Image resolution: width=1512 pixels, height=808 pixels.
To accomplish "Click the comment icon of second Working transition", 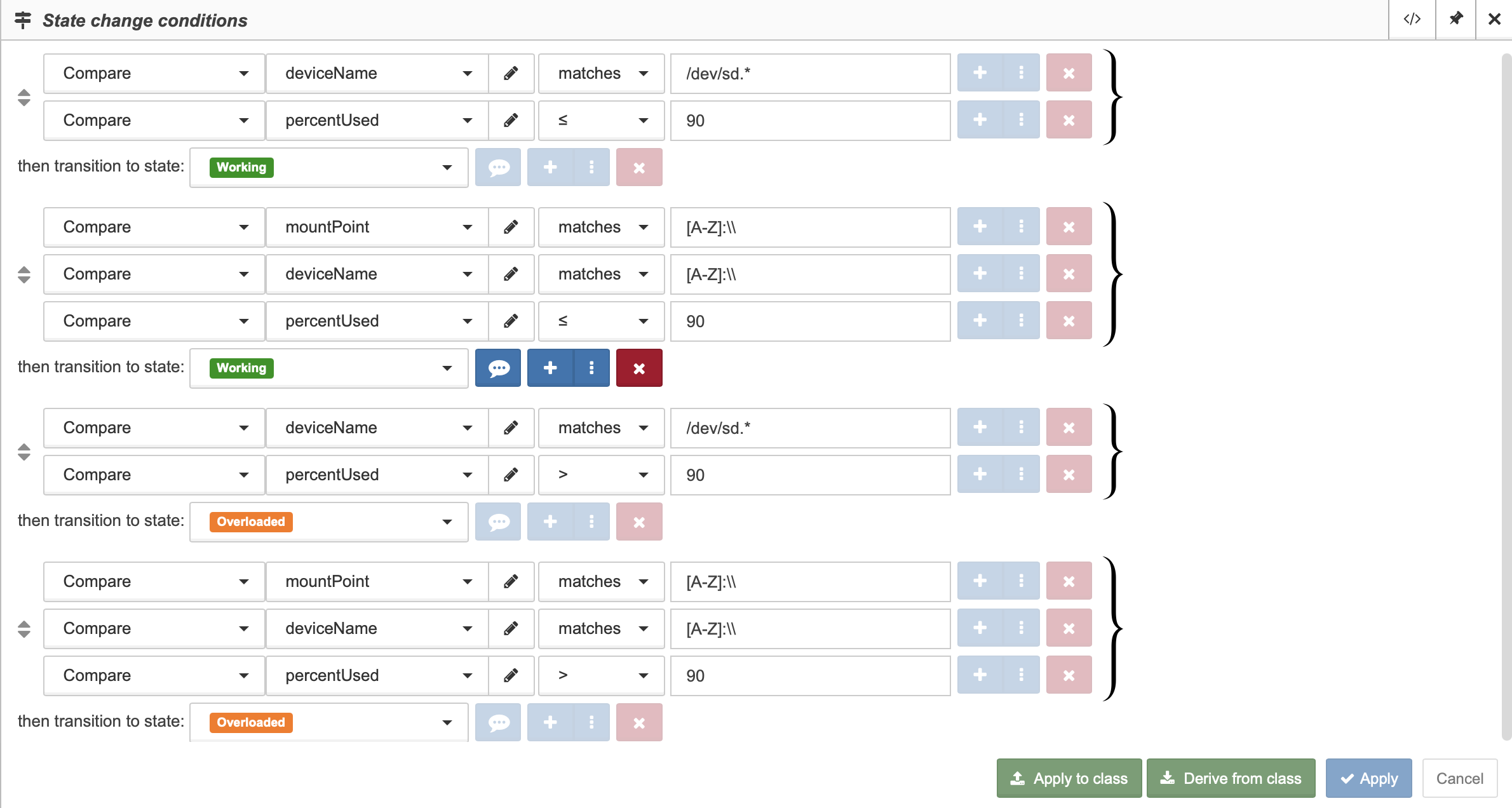I will click(x=498, y=368).
